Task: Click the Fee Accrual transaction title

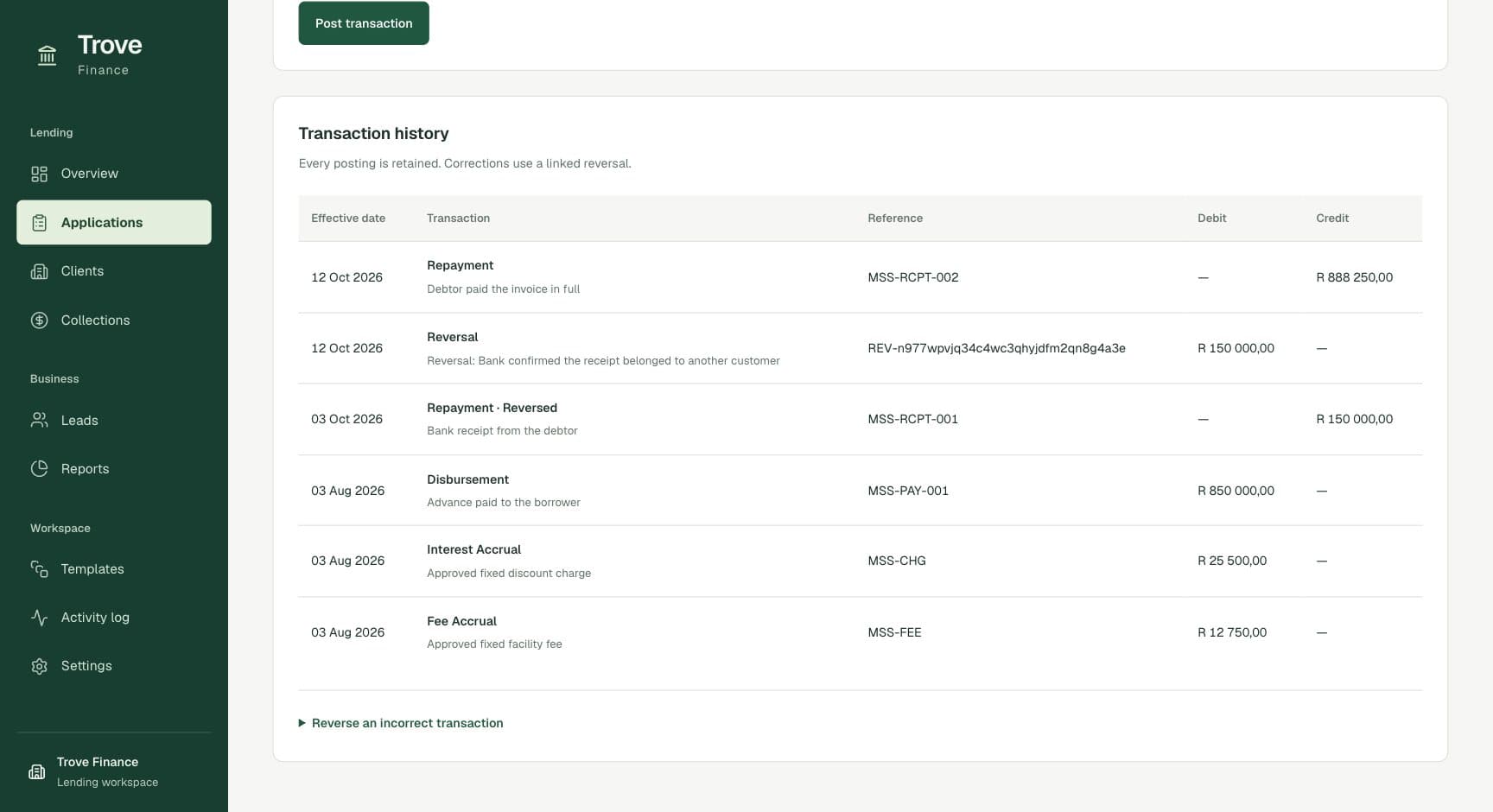Action: [x=461, y=621]
